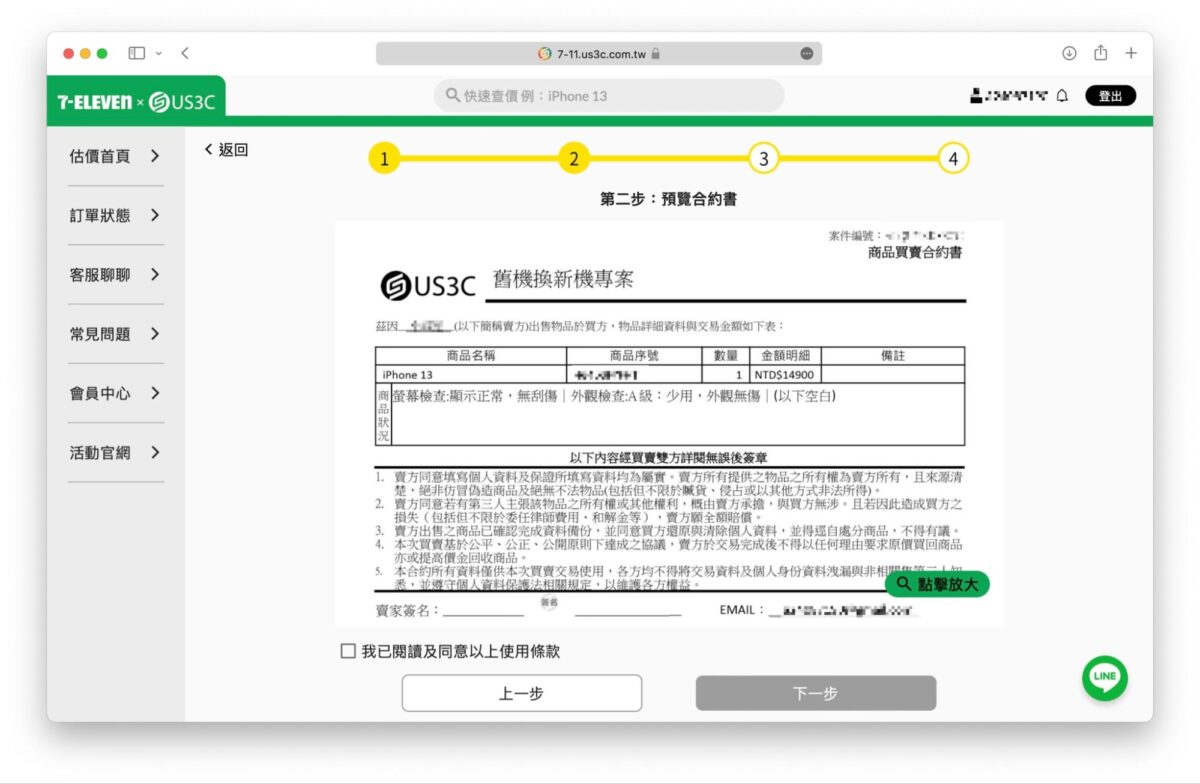Open the Safari sidebar toggle icon
This screenshot has width=1200, height=784.
pyautogui.click(x=137, y=53)
